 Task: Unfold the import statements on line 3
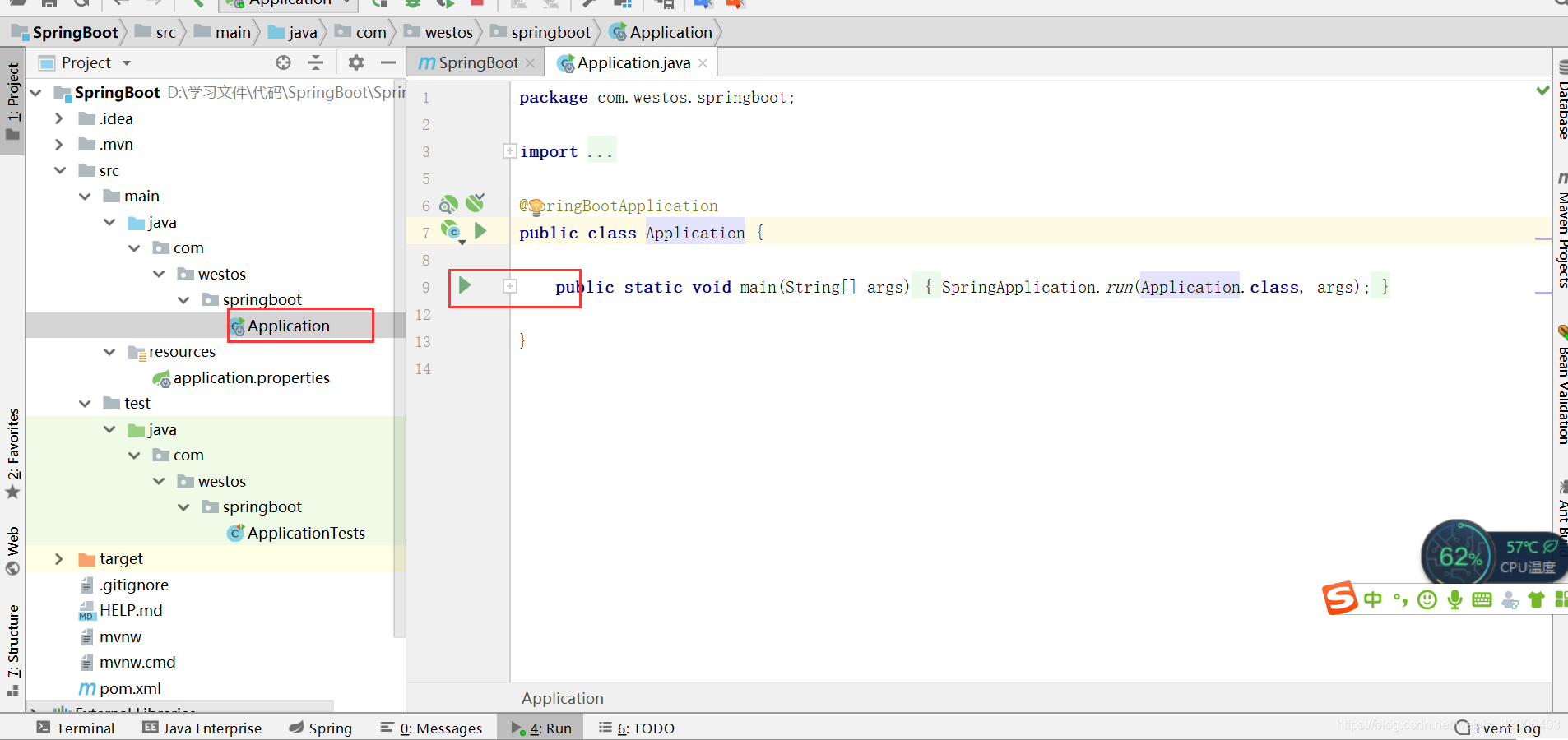point(510,150)
